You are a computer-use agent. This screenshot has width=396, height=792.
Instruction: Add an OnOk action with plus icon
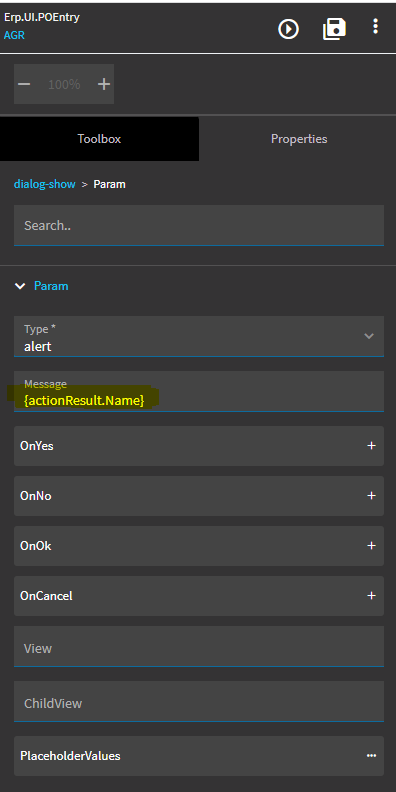tap(371, 546)
